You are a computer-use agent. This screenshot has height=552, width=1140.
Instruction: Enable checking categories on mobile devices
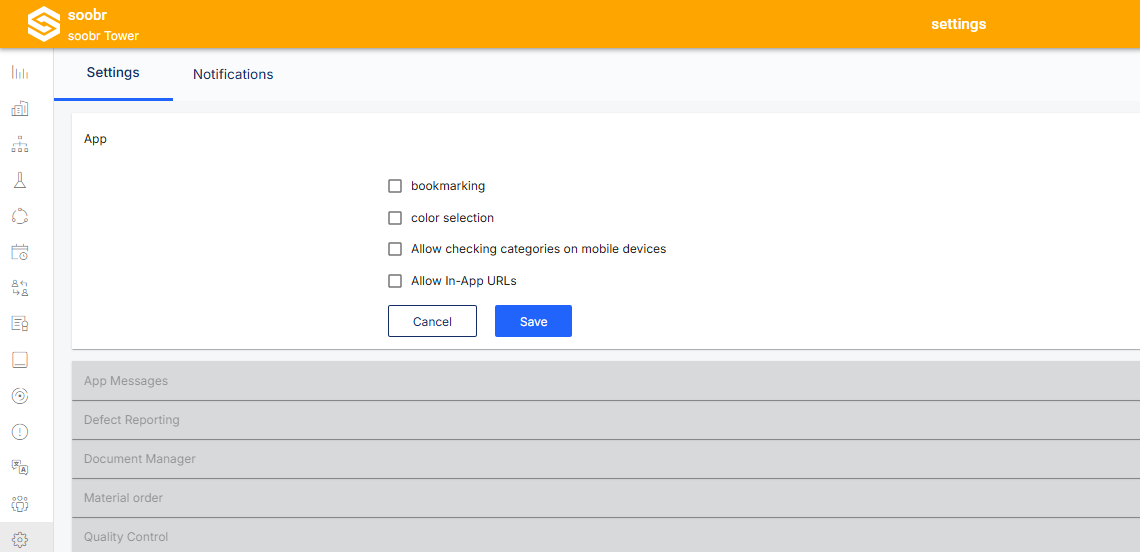point(395,249)
